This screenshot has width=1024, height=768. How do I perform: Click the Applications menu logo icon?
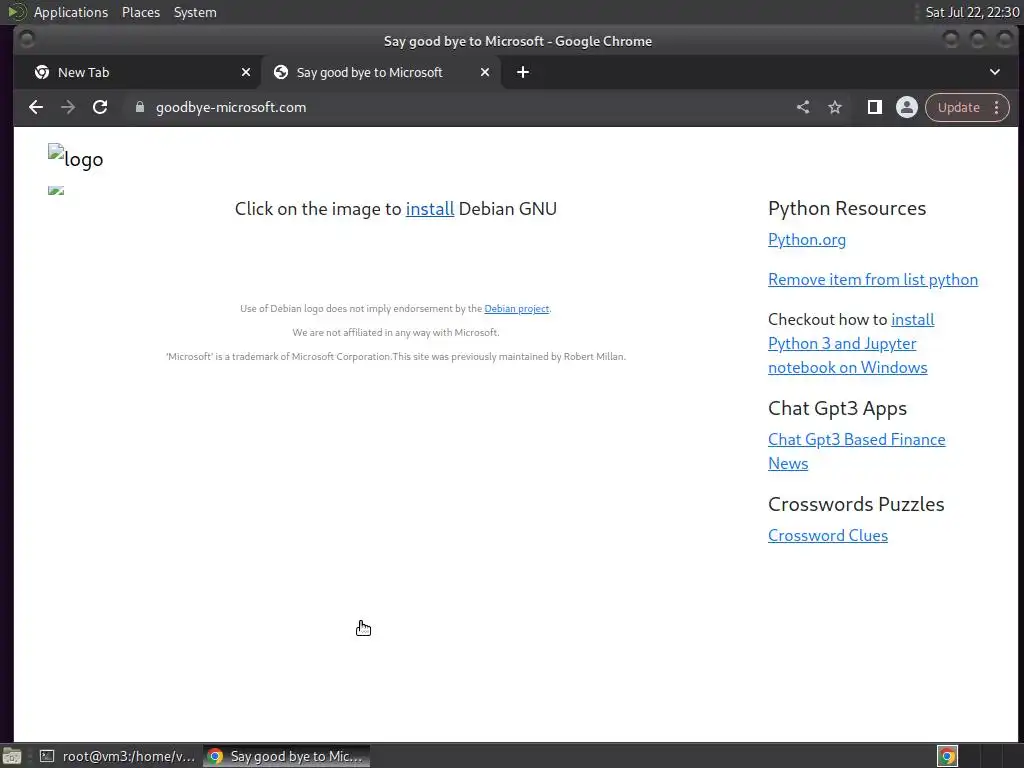point(16,12)
